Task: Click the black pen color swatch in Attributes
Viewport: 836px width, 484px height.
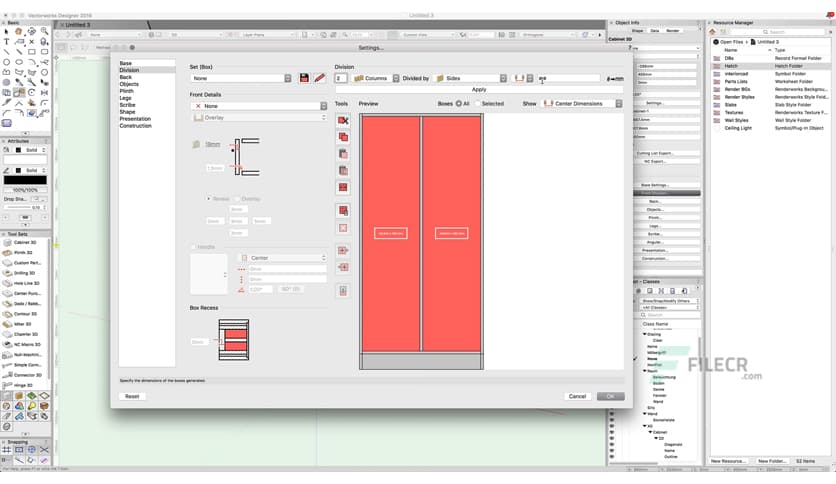Action: (x=25, y=180)
